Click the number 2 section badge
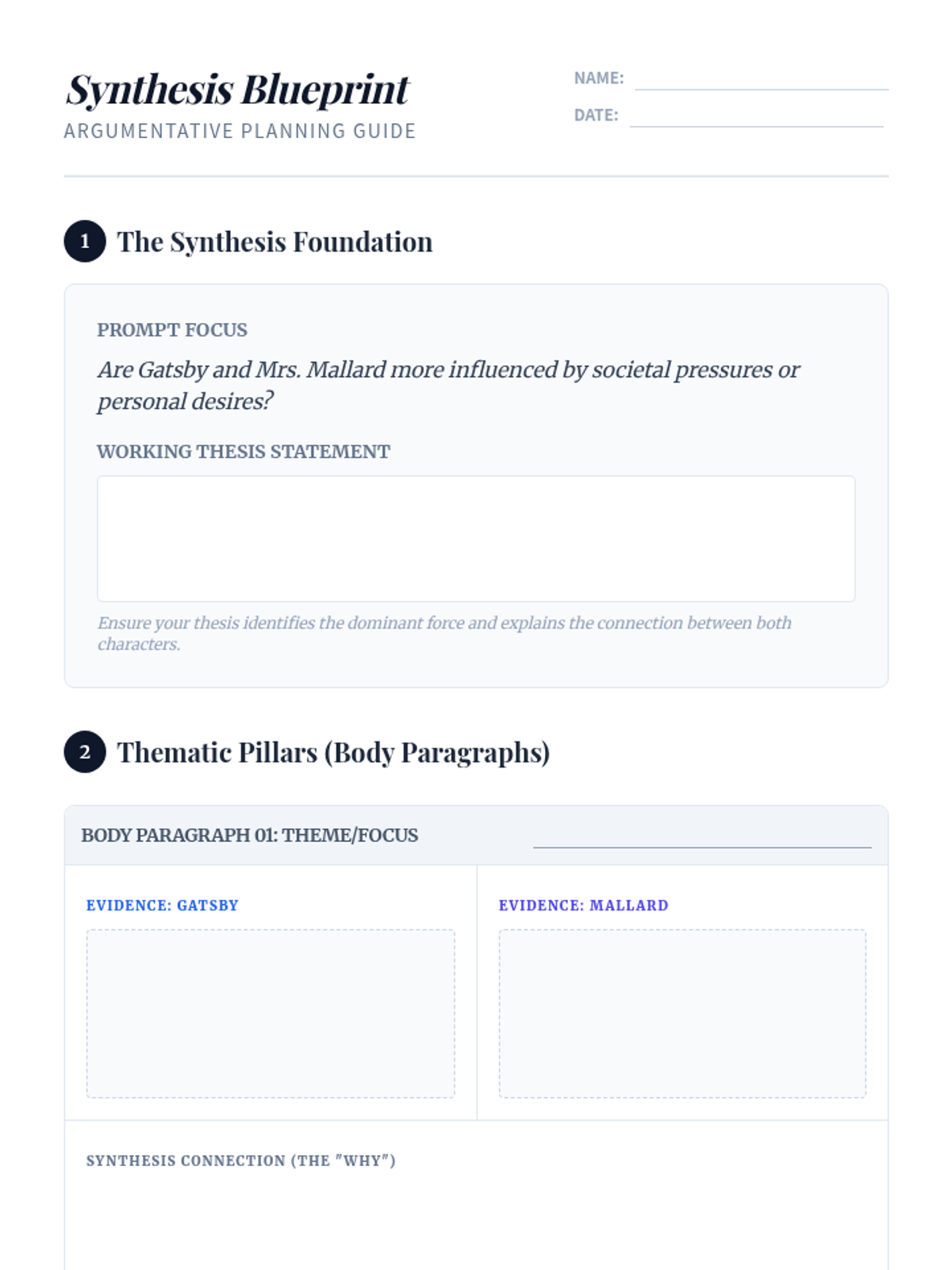Screen dimensions: 952x1270 click(x=85, y=752)
